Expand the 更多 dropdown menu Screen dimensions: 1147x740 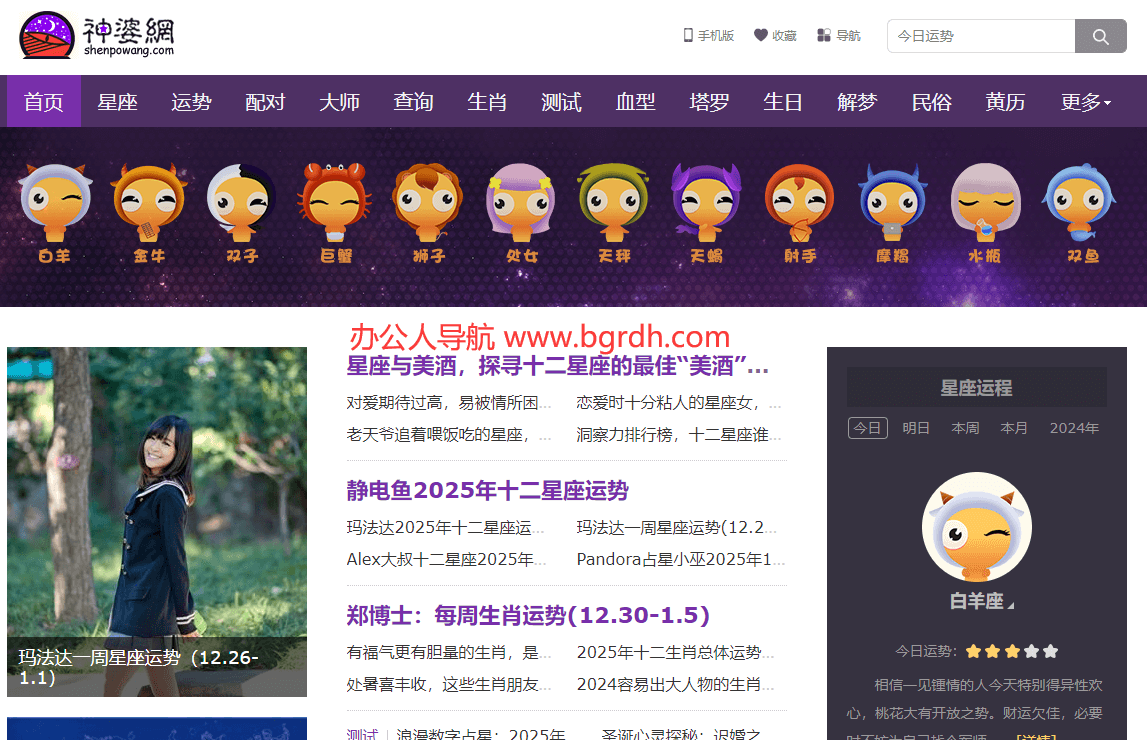(x=1084, y=101)
